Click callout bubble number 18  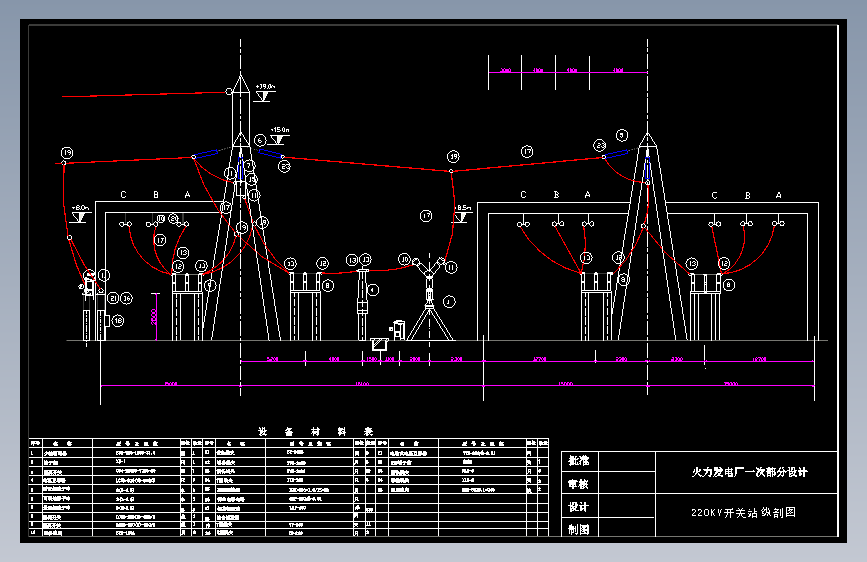point(118,320)
